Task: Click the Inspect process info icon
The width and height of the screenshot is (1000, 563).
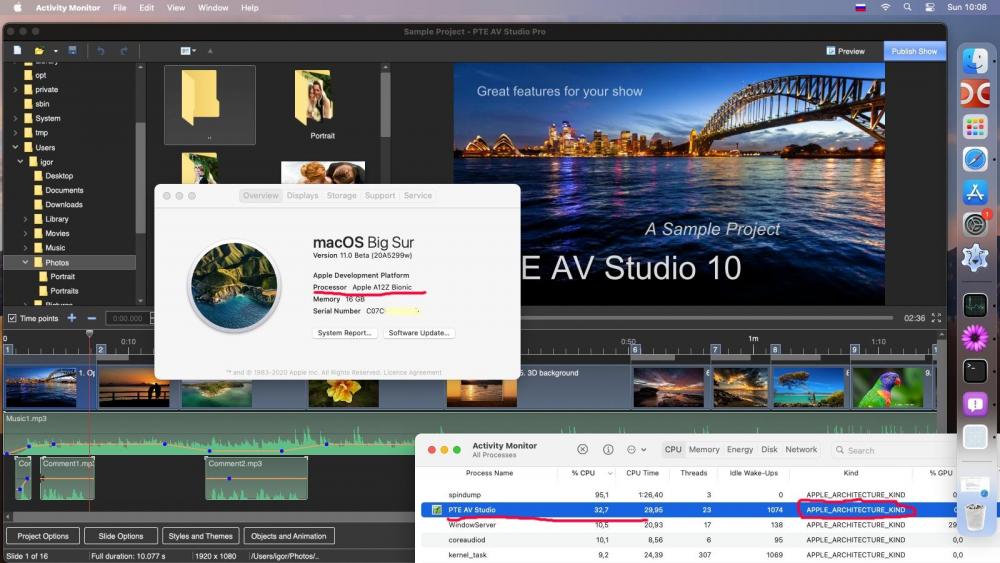Action: click(607, 450)
